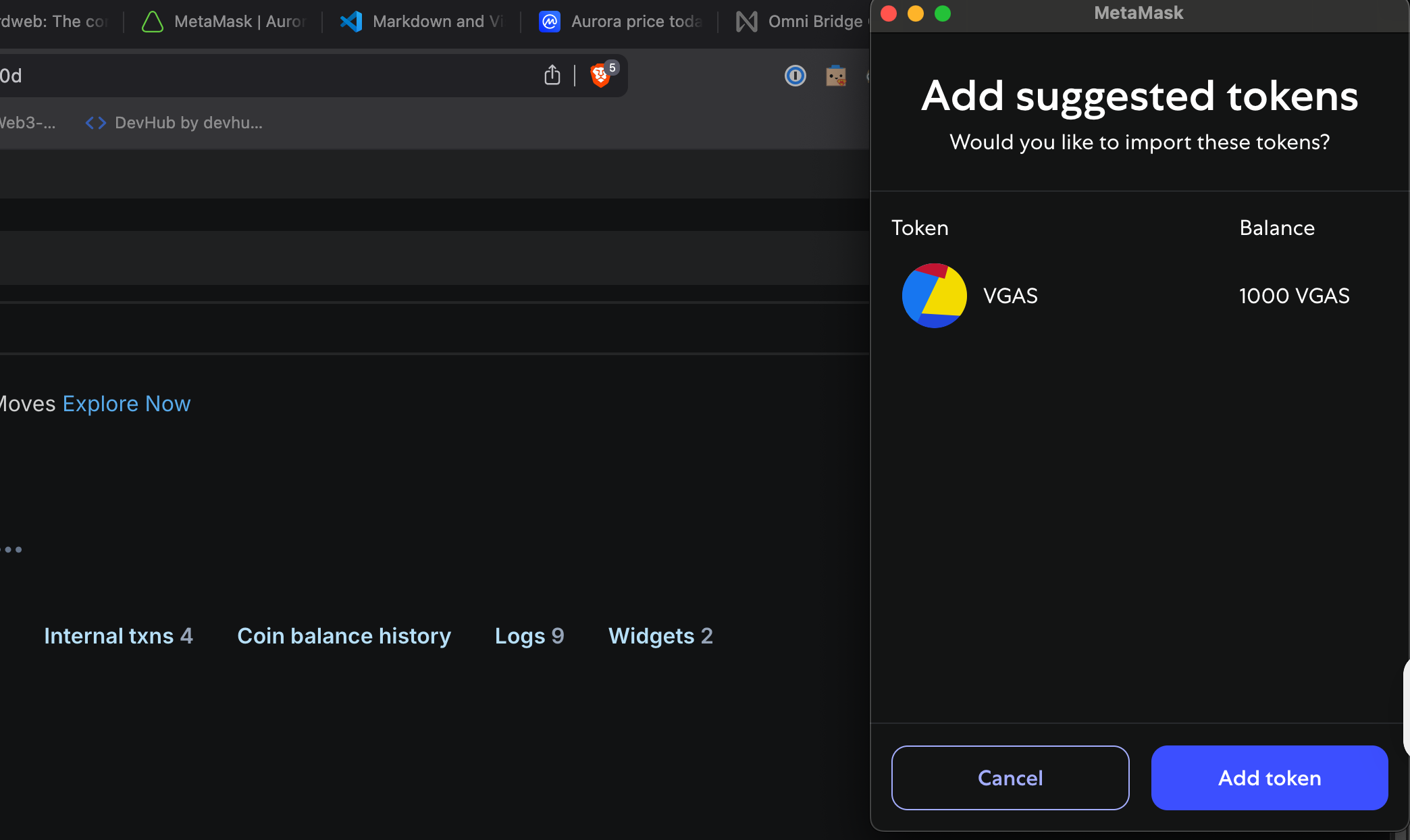This screenshot has width=1410, height=840.
Task: Click the NEAR logo on the Omni Bridge tab
Action: pos(746,21)
